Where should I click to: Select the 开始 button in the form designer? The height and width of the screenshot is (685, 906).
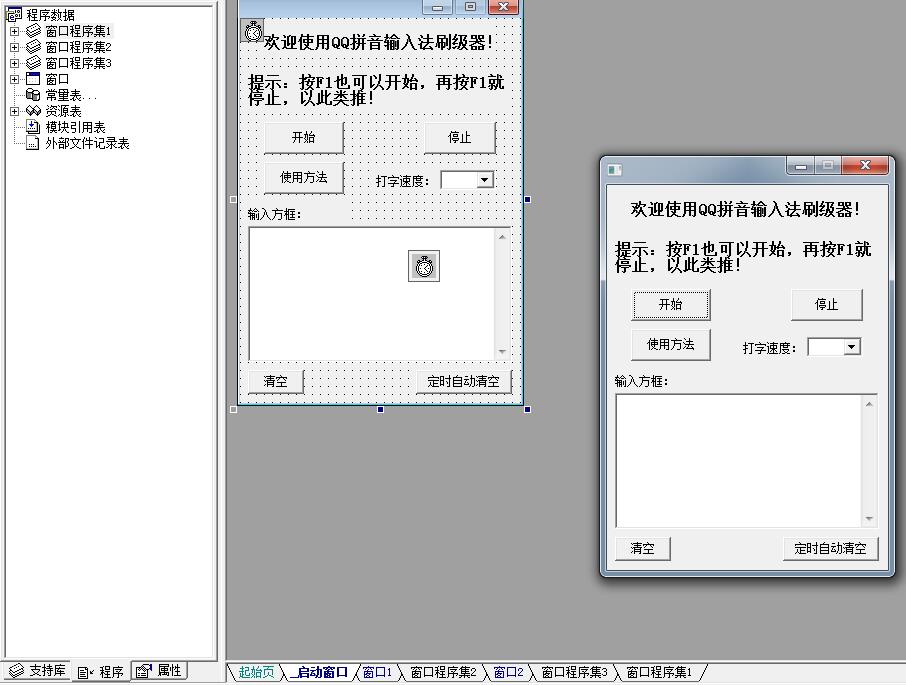click(304, 137)
